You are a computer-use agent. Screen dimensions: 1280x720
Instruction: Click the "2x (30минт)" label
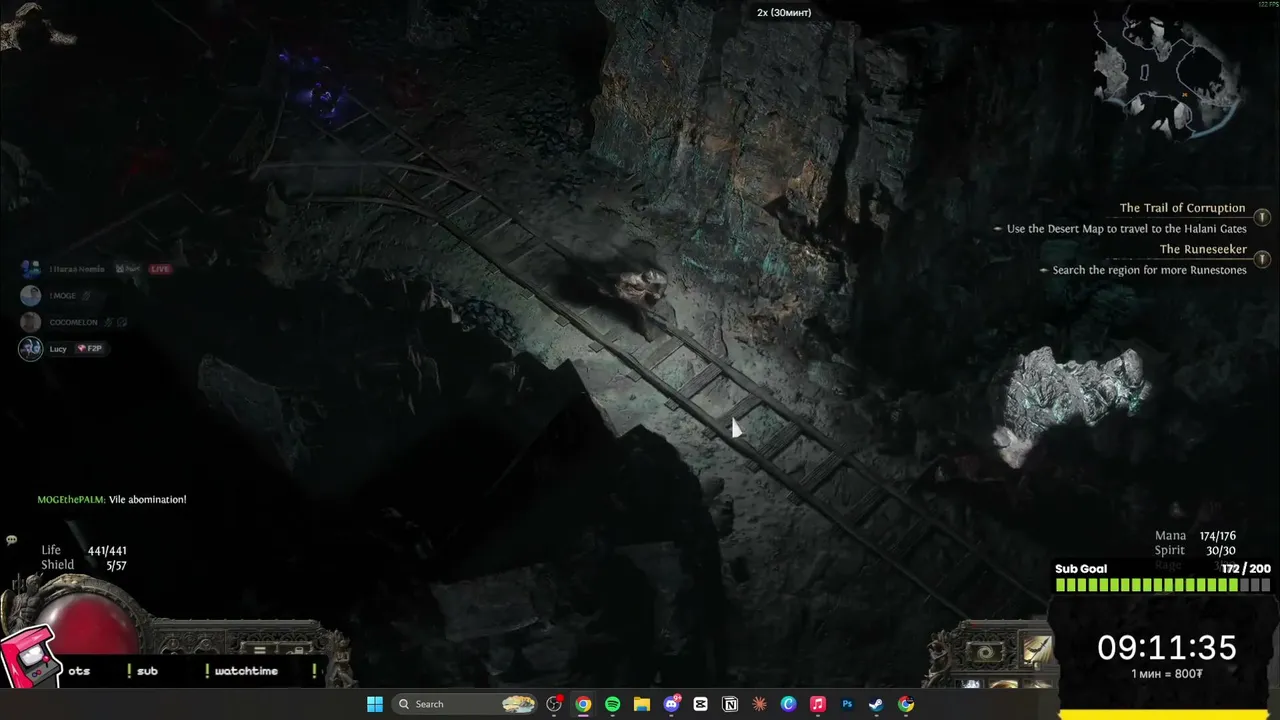784,13
